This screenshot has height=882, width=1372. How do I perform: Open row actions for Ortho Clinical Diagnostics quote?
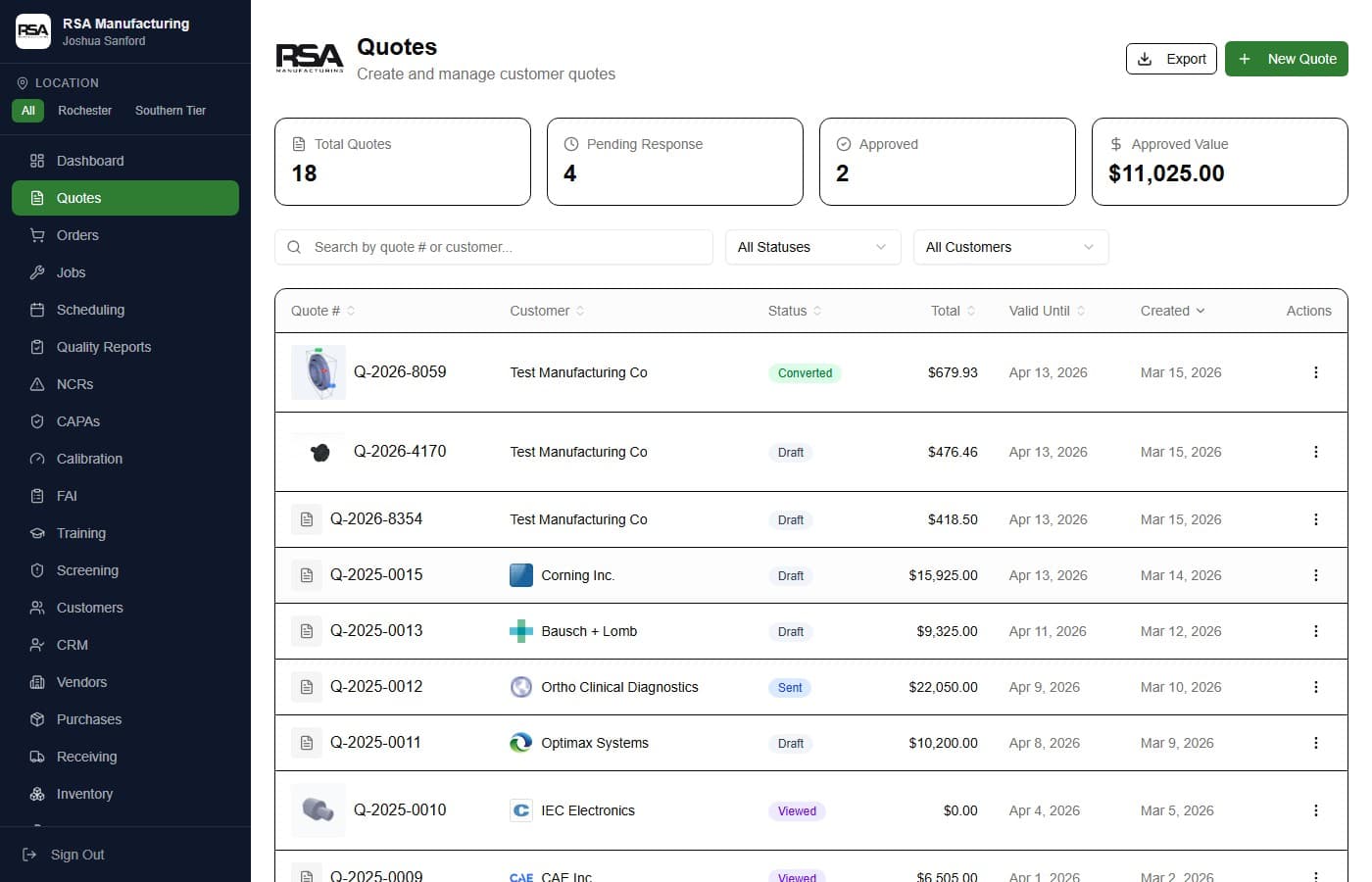click(1315, 687)
